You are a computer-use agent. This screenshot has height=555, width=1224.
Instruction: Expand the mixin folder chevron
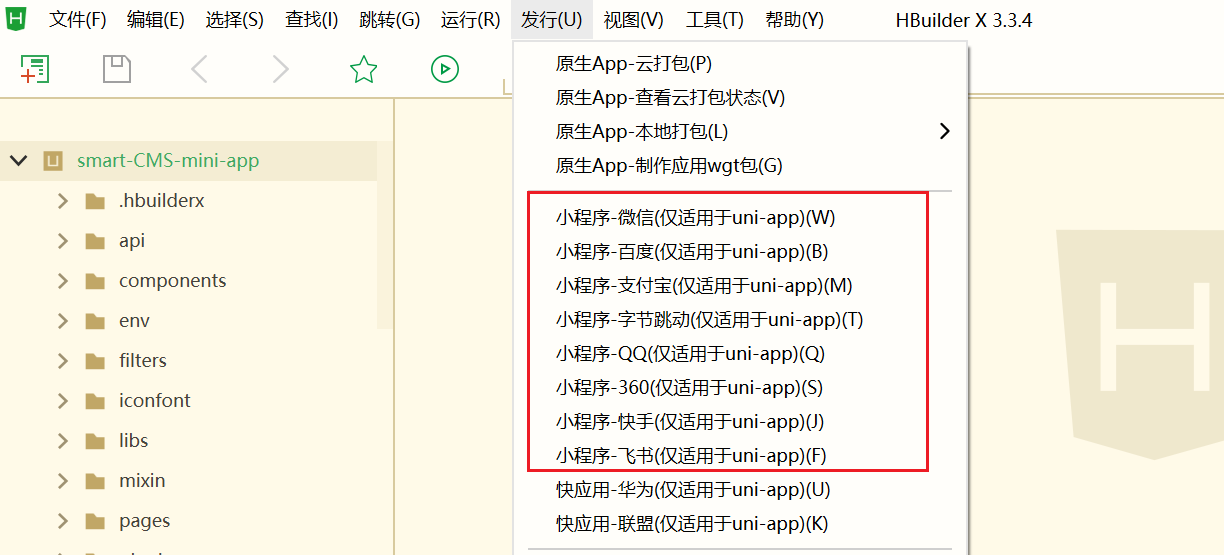(x=63, y=481)
